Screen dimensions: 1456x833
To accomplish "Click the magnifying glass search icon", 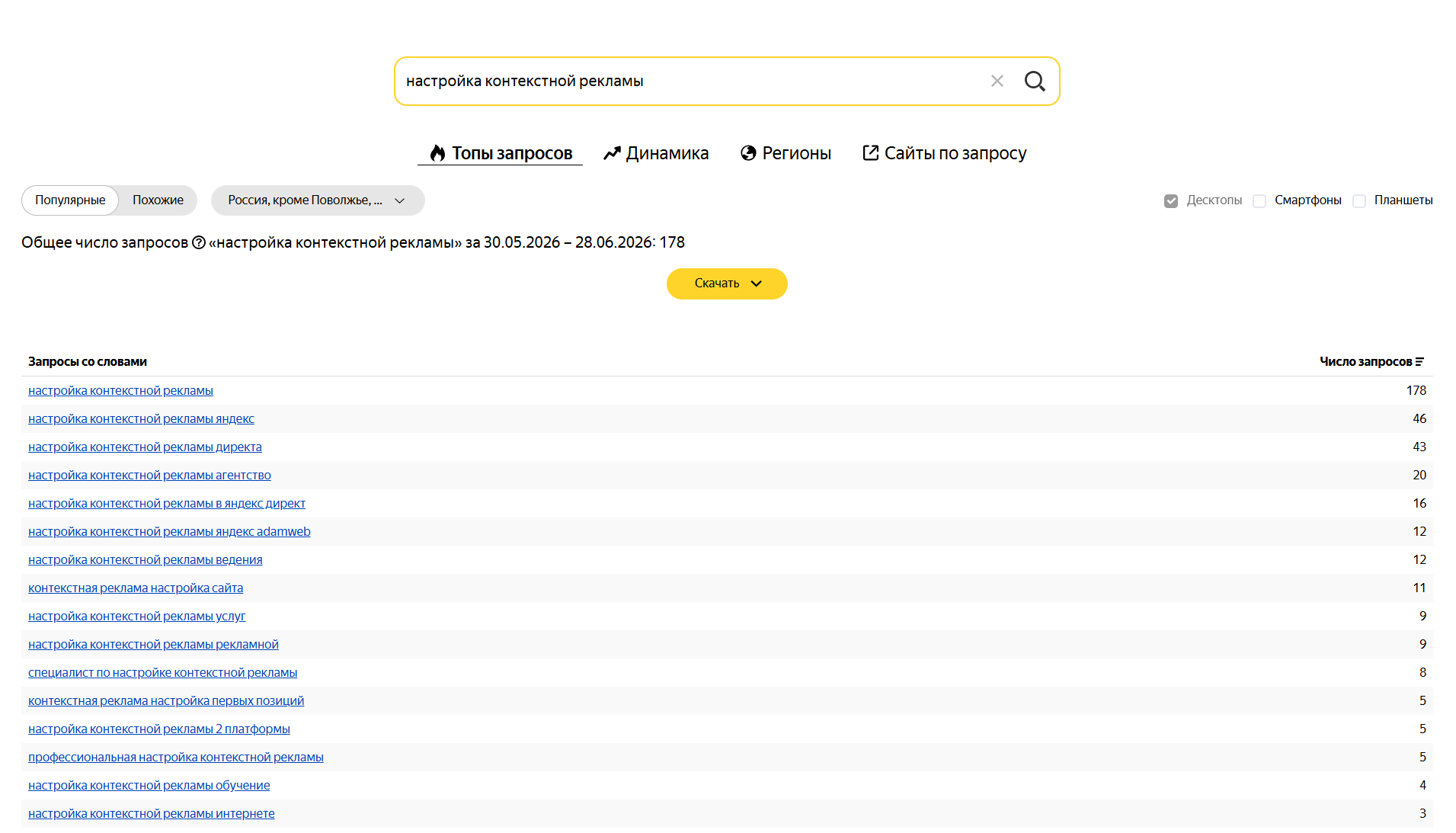I will [1034, 81].
